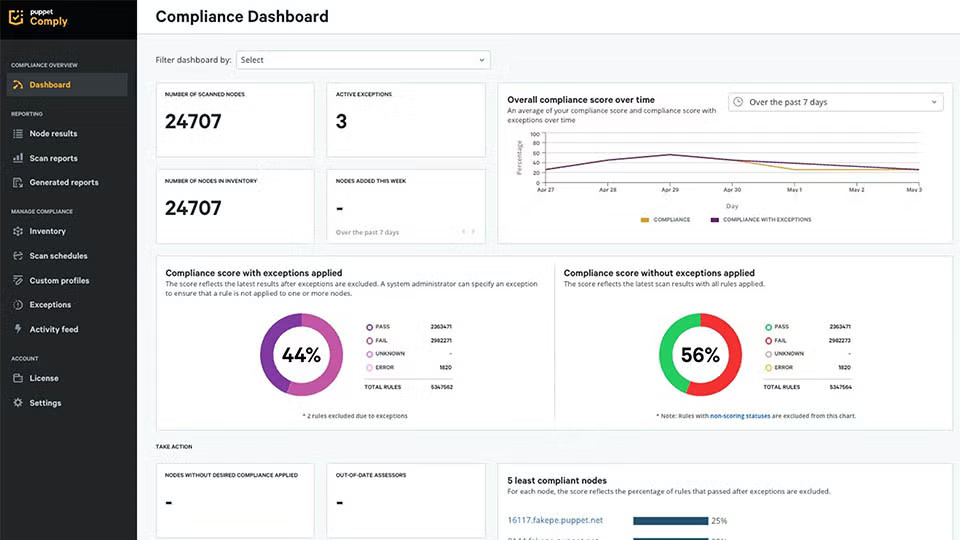Open the non-scoring statuses link
This screenshot has height=540, width=960.
pyautogui.click(x=740, y=415)
